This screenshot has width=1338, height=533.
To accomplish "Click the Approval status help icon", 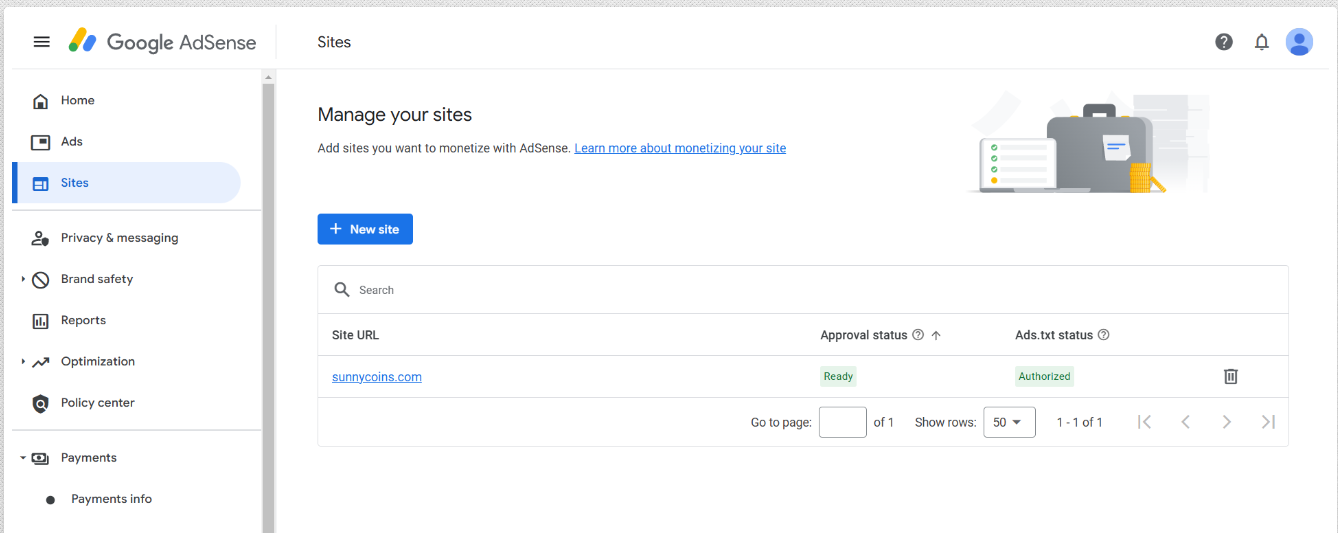I will (x=918, y=335).
